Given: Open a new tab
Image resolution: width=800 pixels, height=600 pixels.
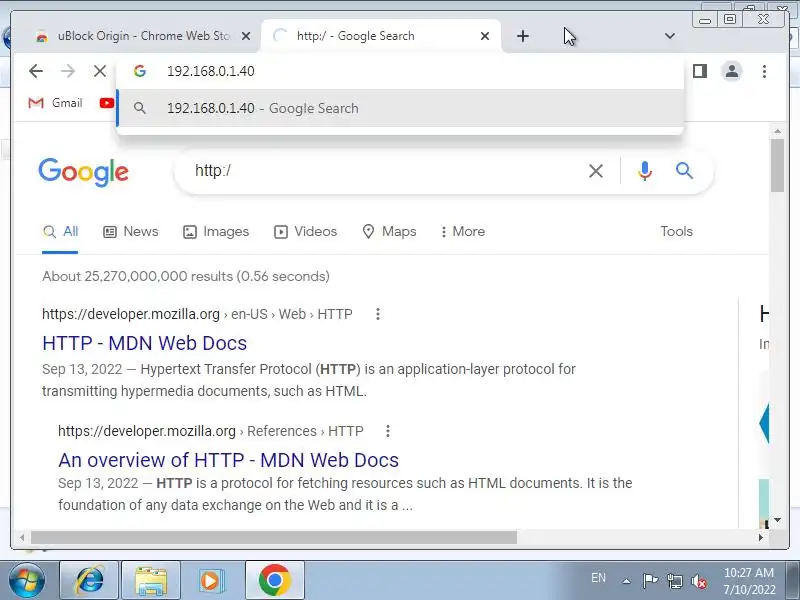Looking at the screenshot, I should pyautogui.click(x=523, y=36).
